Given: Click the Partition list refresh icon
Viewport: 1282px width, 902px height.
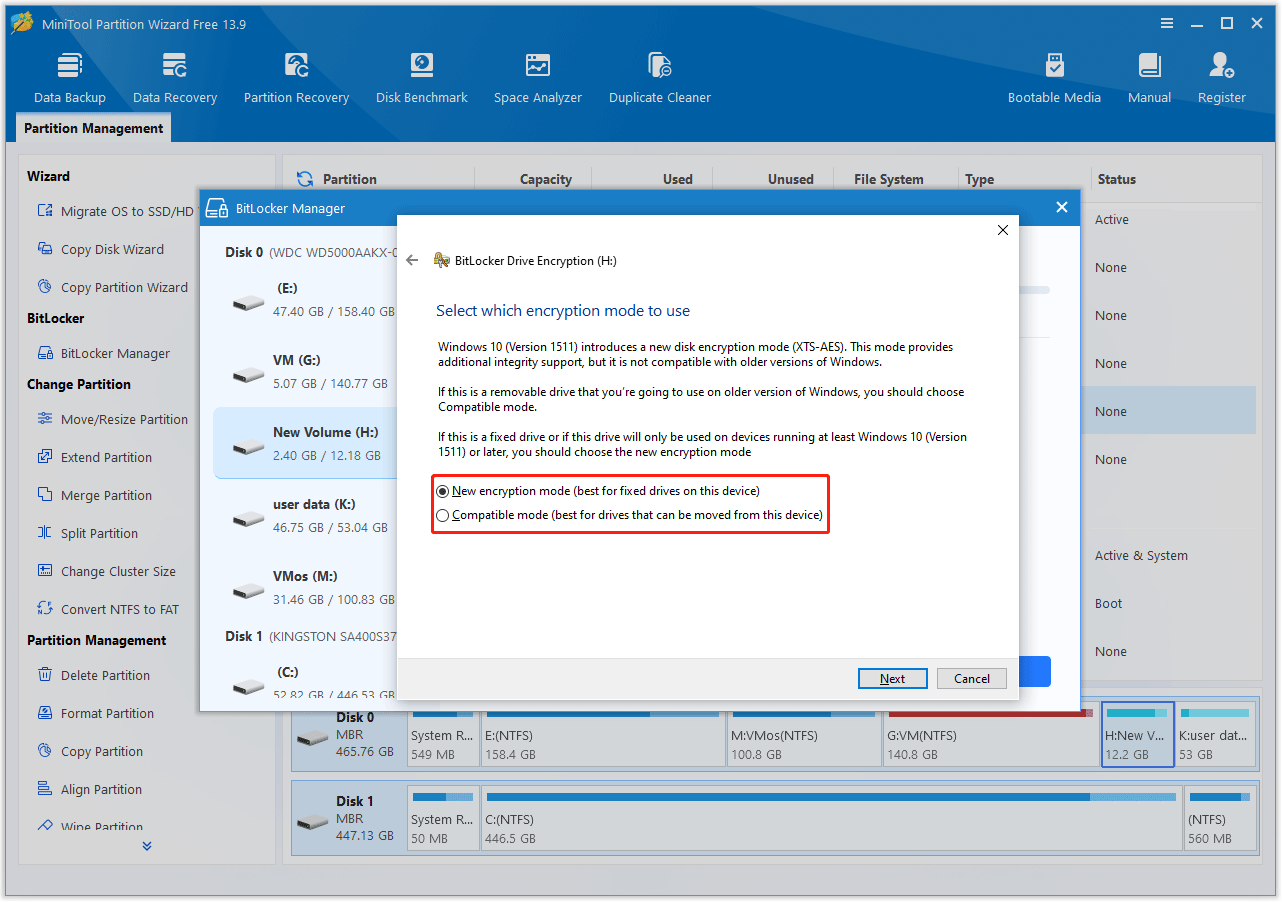Looking at the screenshot, I should (x=305, y=179).
